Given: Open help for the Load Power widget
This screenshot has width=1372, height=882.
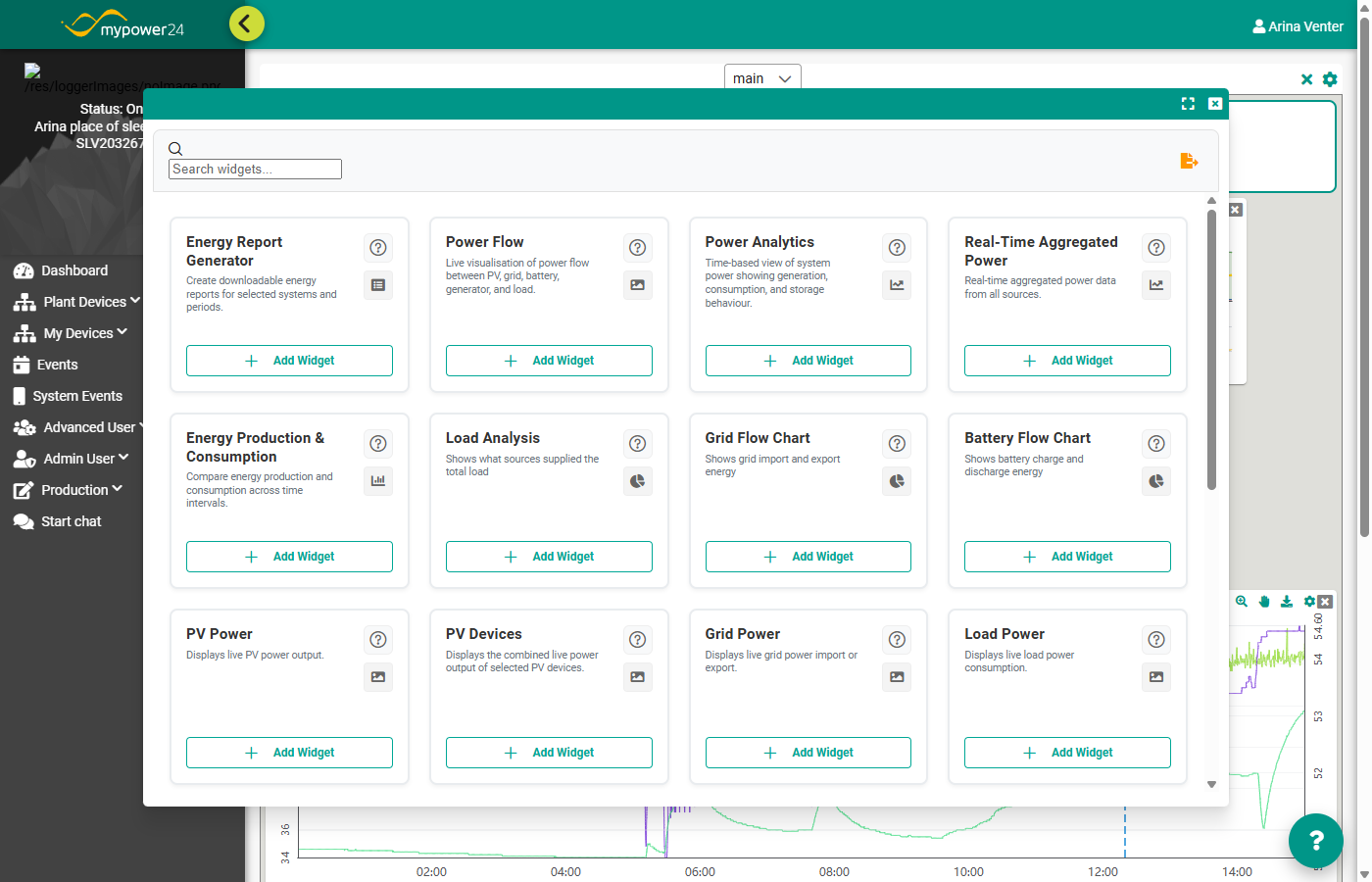Looking at the screenshot, I should tap(1156, 640).
